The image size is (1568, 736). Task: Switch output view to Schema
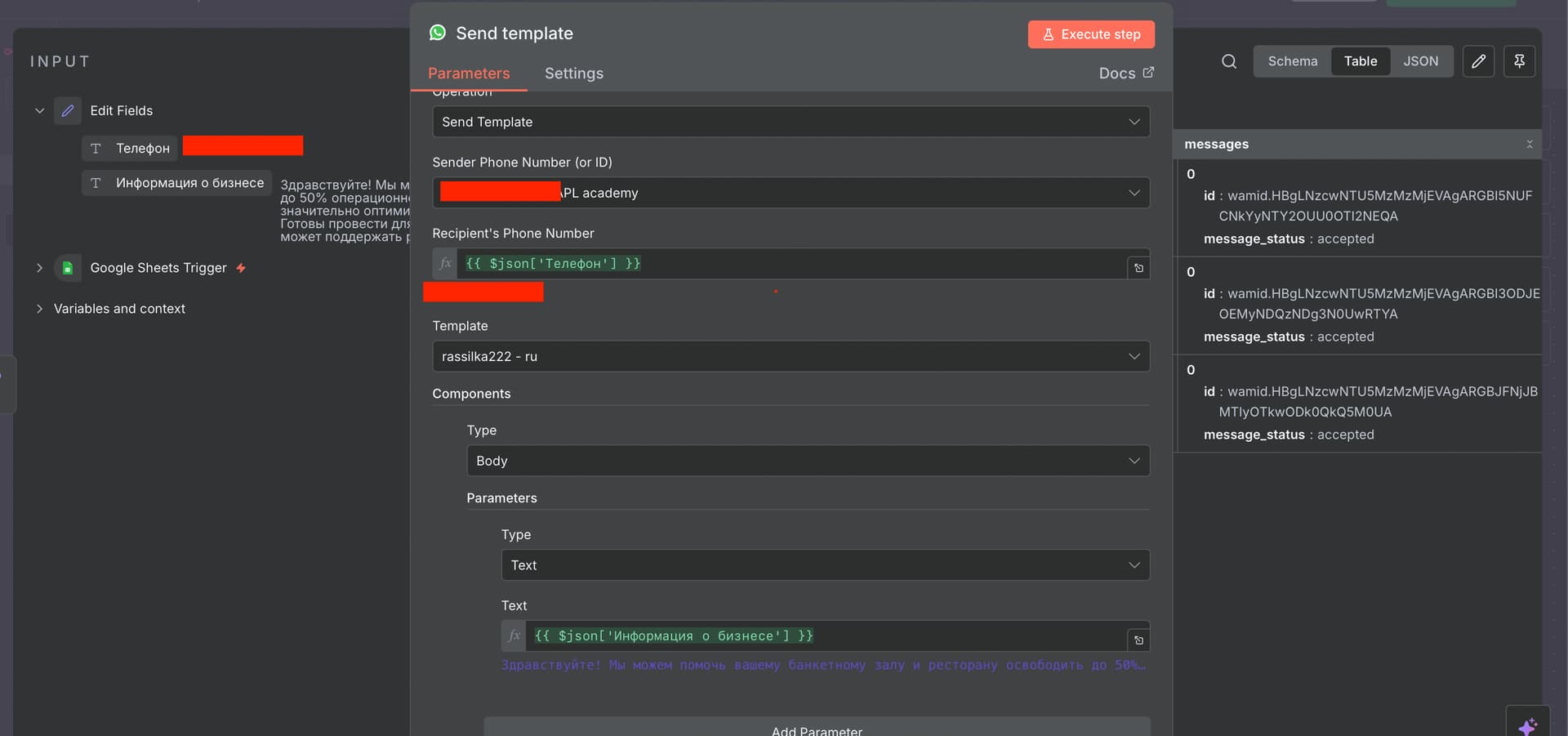pos(1292,61)
